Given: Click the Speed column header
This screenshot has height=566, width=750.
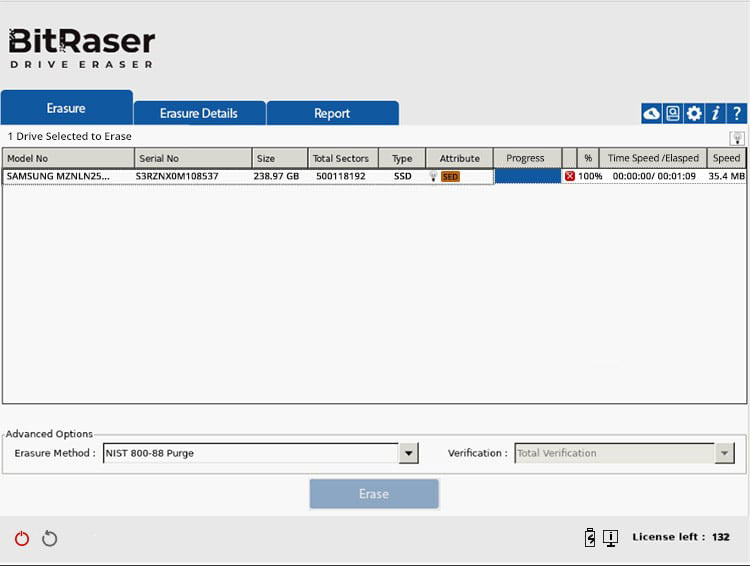Looking at the screenshot, I should tap(727, 158).
